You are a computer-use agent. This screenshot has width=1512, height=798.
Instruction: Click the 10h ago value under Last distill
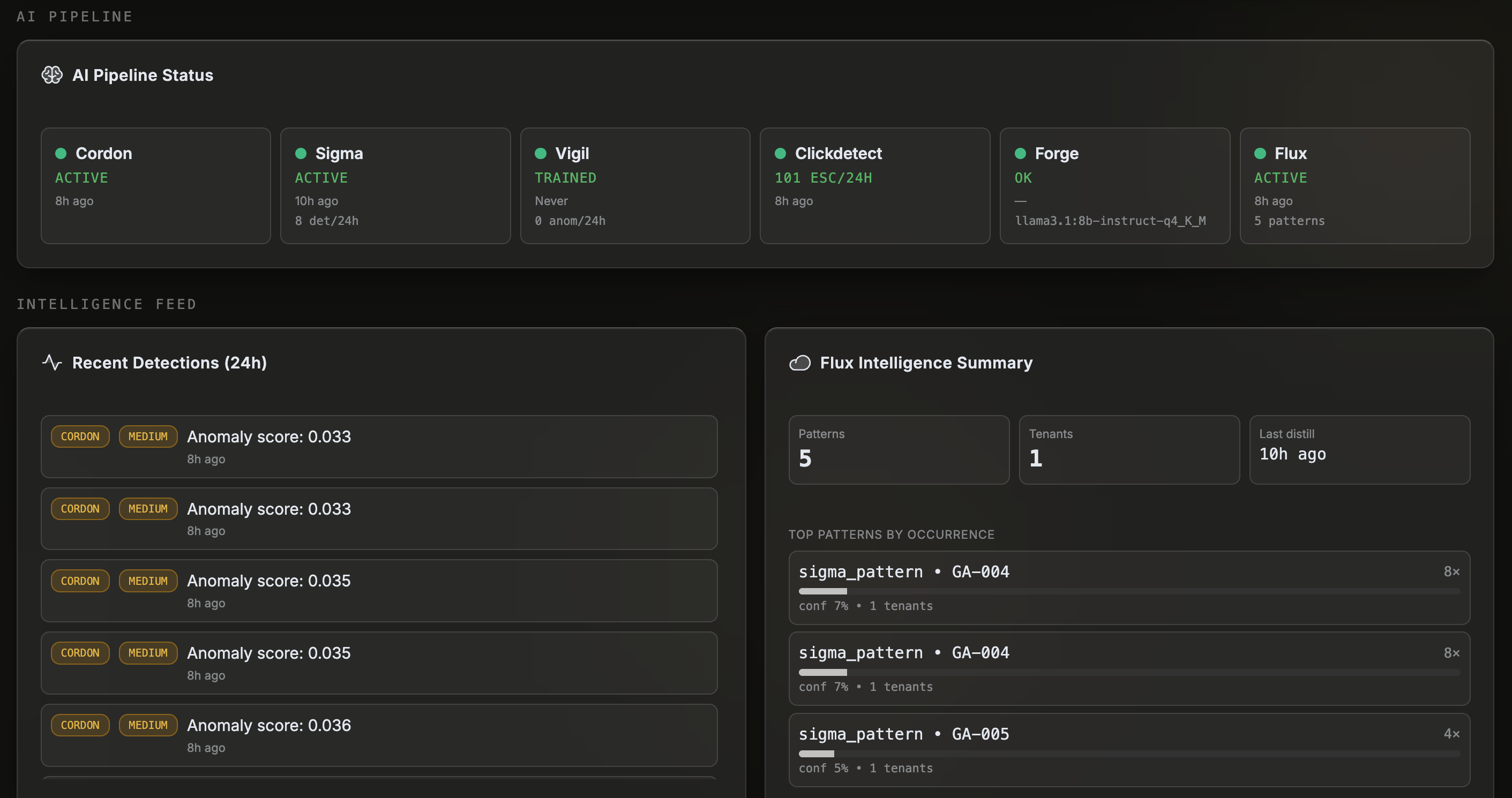click(x=1292, y=454)
